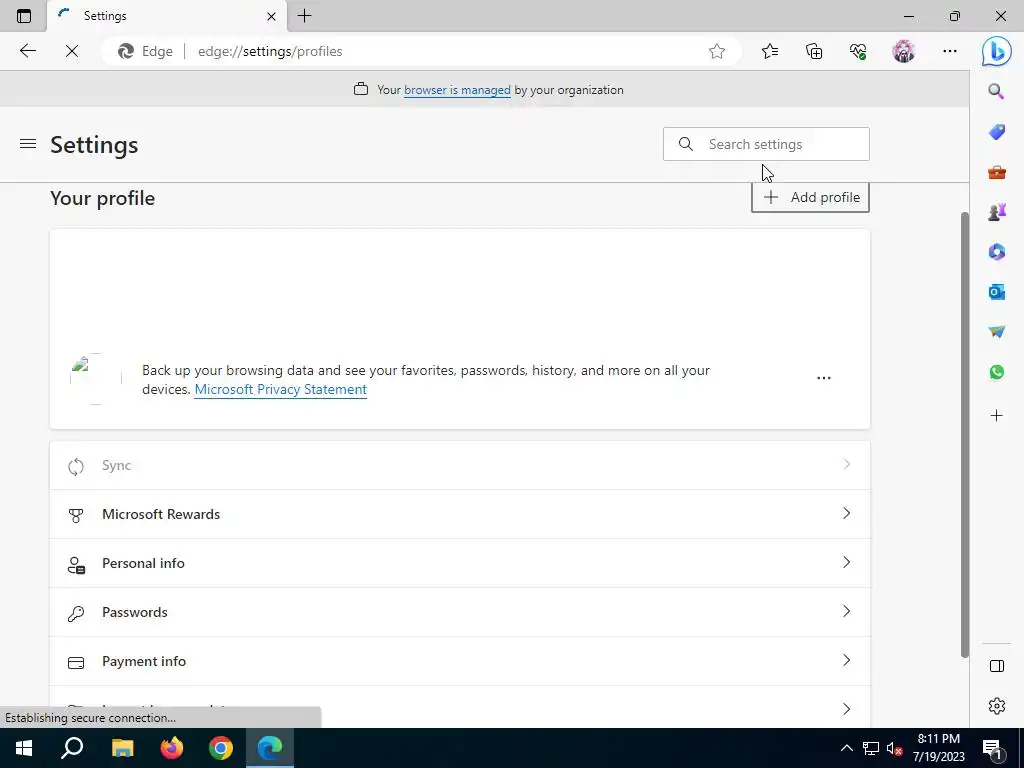Open Microsoft Rewards settings
The image size is (1024, 768).
coord(460,514)
